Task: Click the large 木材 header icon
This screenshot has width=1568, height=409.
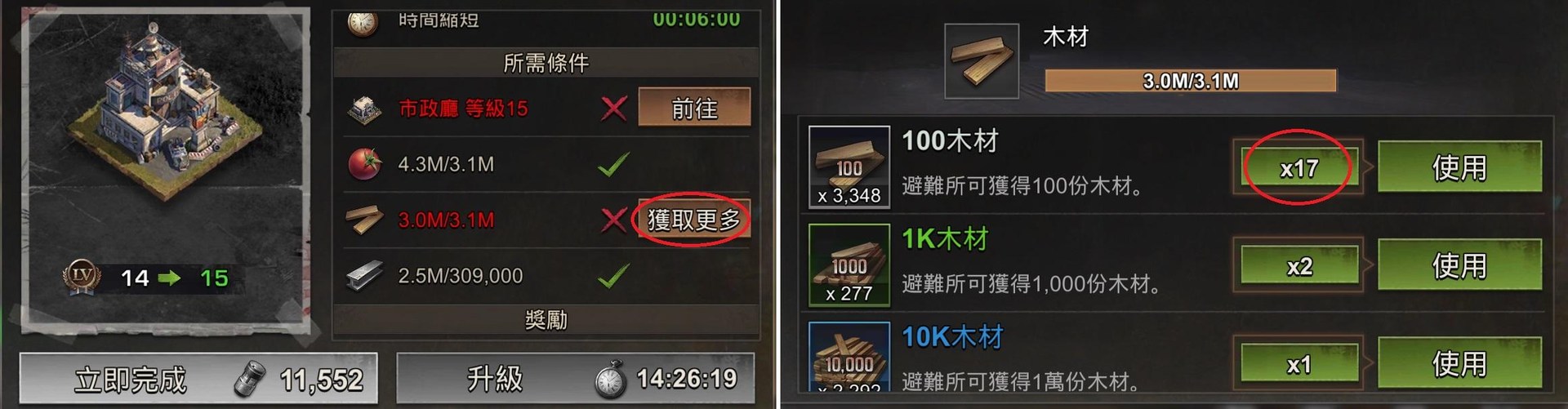Action: click(x=982, y=61)
